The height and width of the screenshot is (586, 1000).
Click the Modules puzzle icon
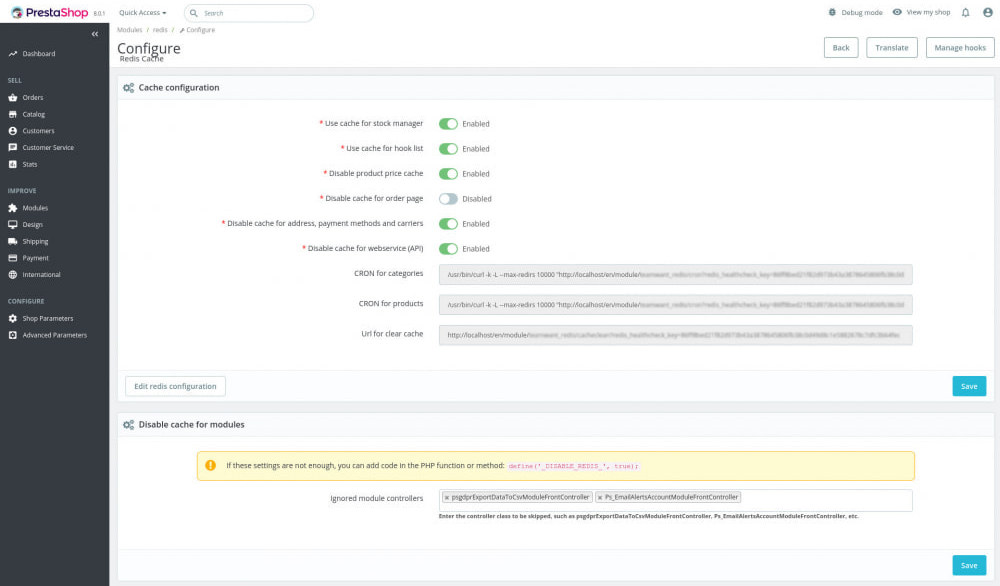pos(13,208)
